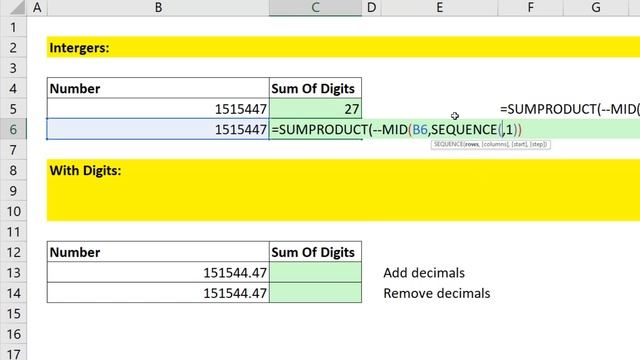Select row 13 header

tap(13, 273)
